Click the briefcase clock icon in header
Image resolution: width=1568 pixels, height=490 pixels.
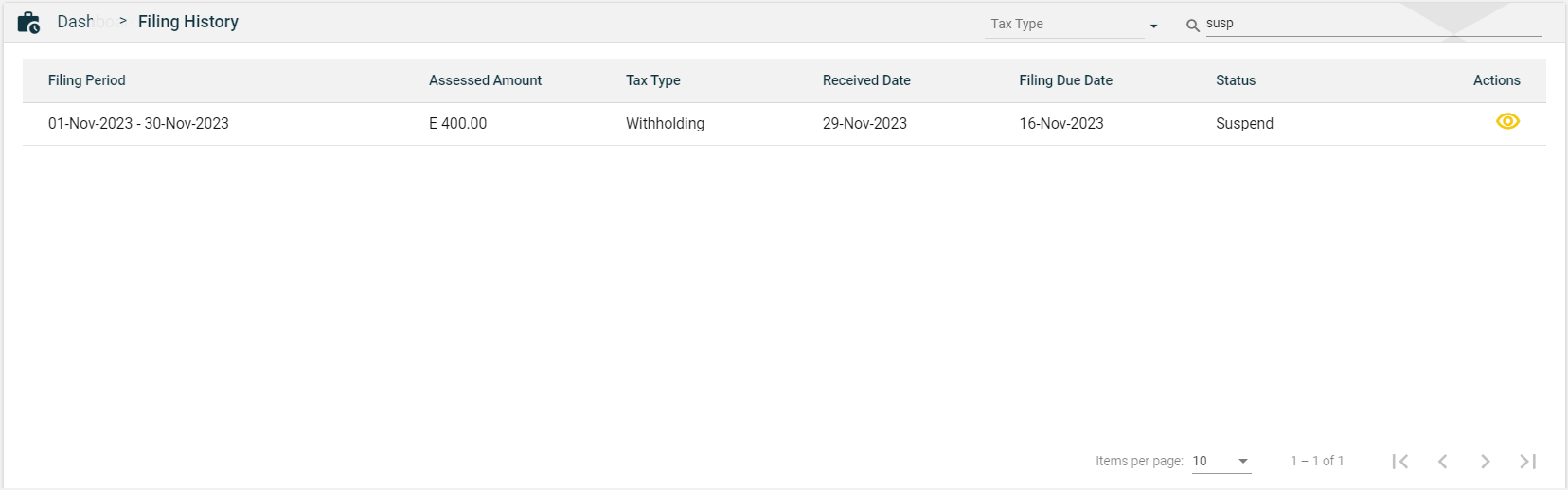(28, 23)
